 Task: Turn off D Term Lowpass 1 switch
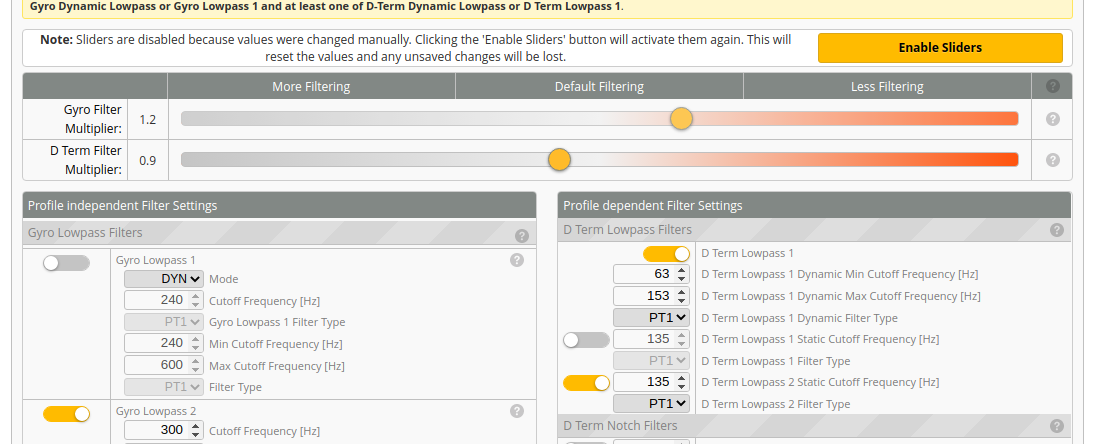(666, 254)
